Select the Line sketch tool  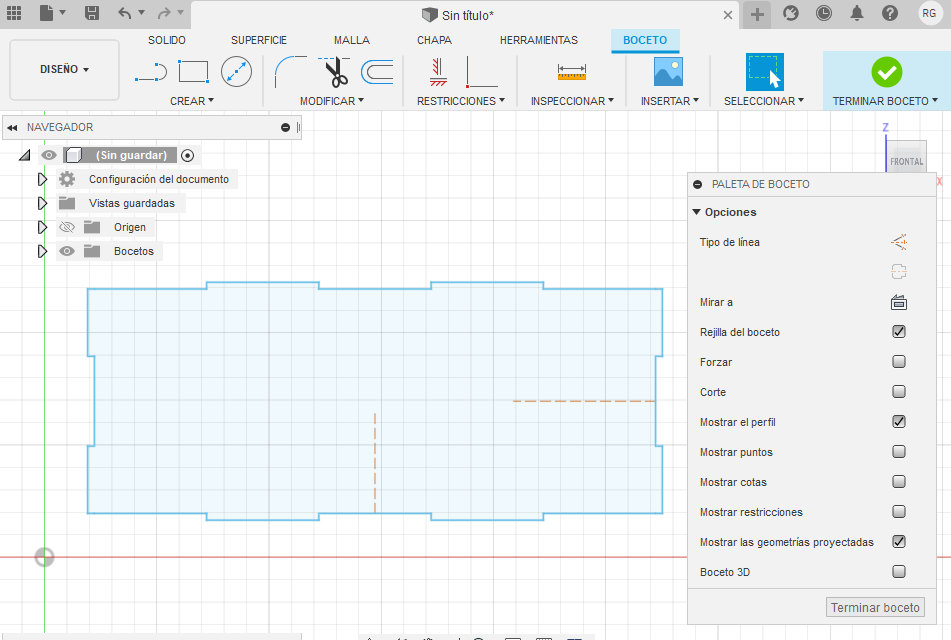(x=151, y=72)
